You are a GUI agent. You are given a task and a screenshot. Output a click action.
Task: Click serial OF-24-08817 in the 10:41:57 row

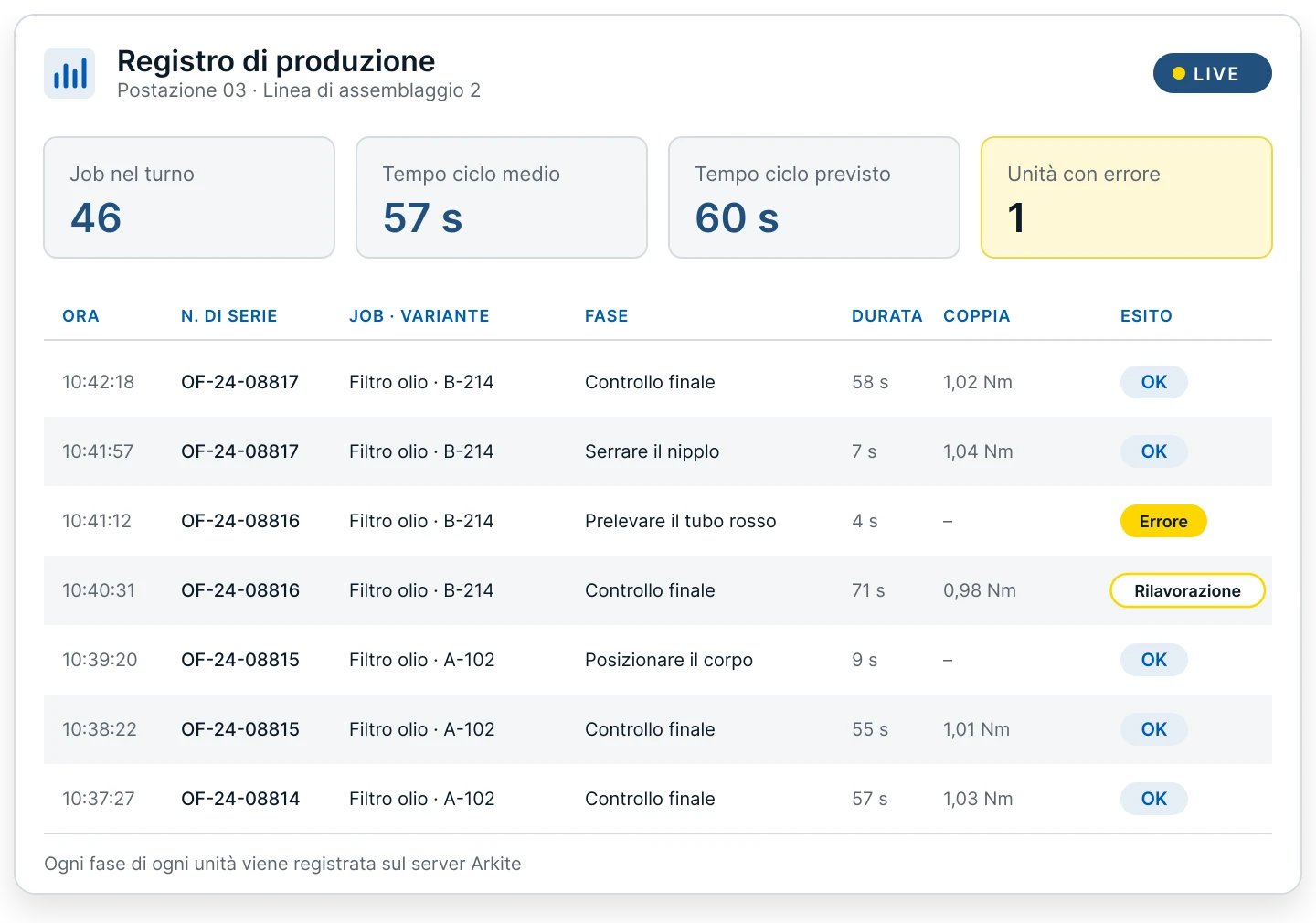(x=240, y=451)
